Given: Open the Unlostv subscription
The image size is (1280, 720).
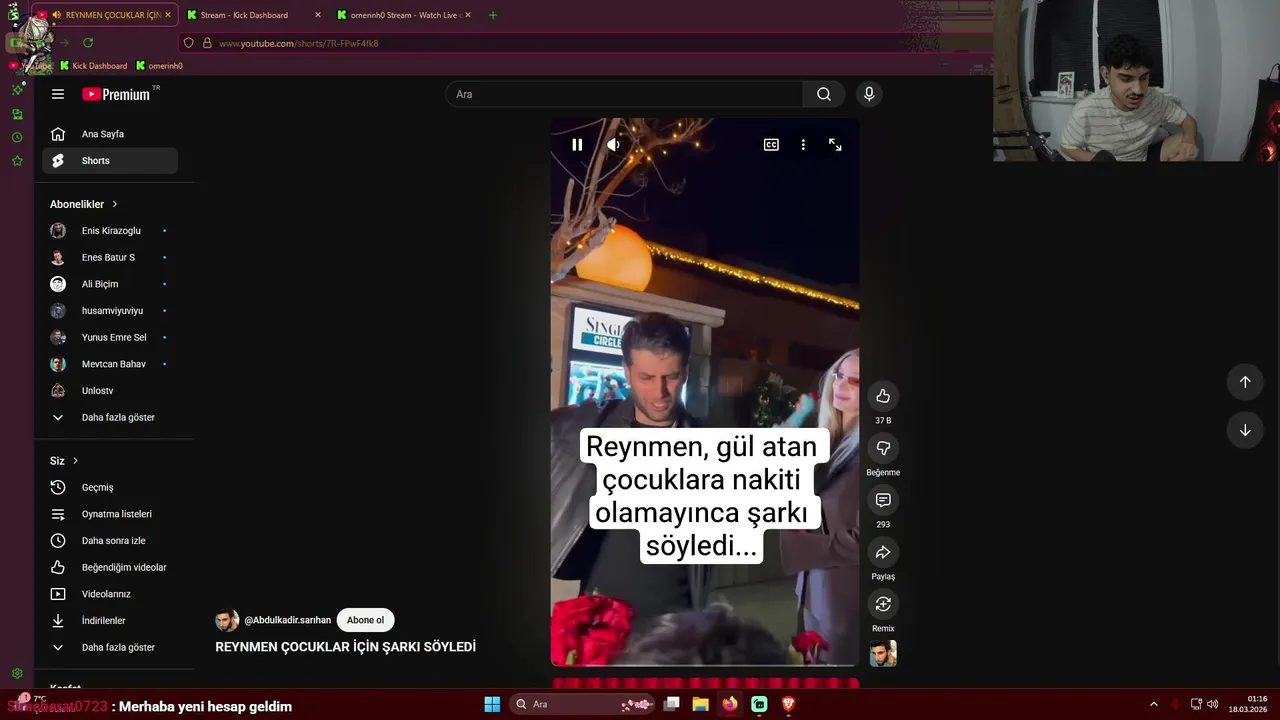Looking at the screenshot, I should 110,391.
